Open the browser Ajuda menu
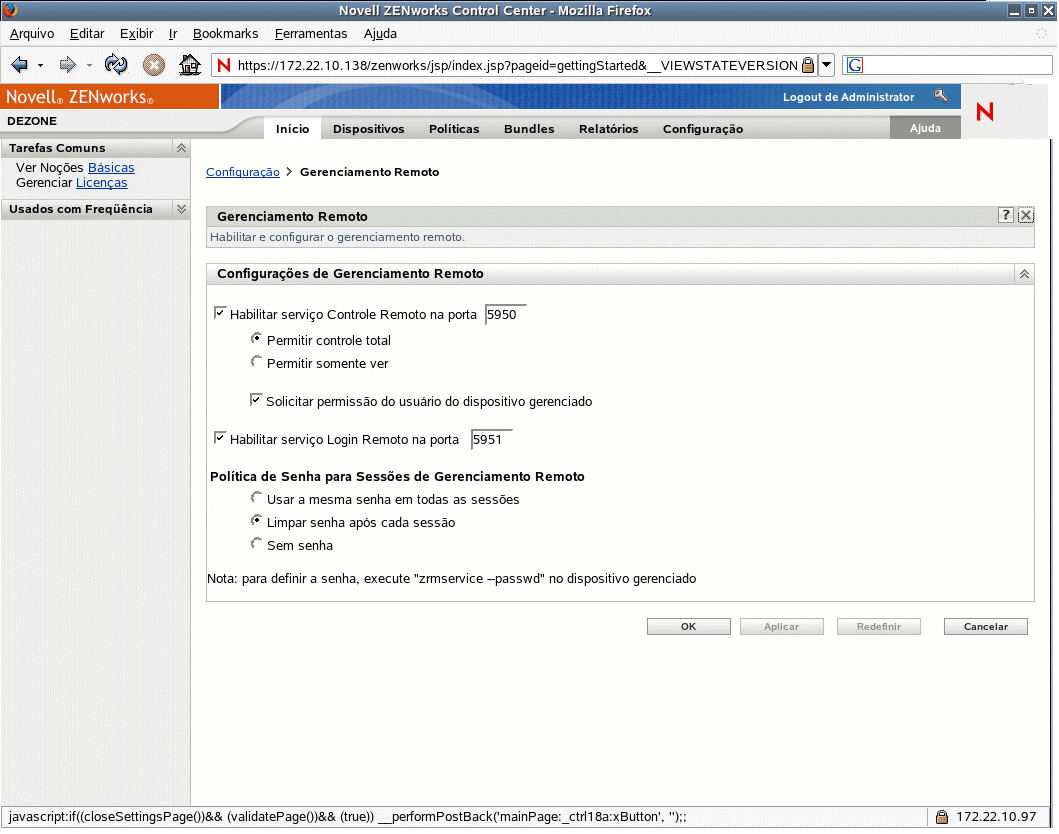1059x834 pixels. 380,34
